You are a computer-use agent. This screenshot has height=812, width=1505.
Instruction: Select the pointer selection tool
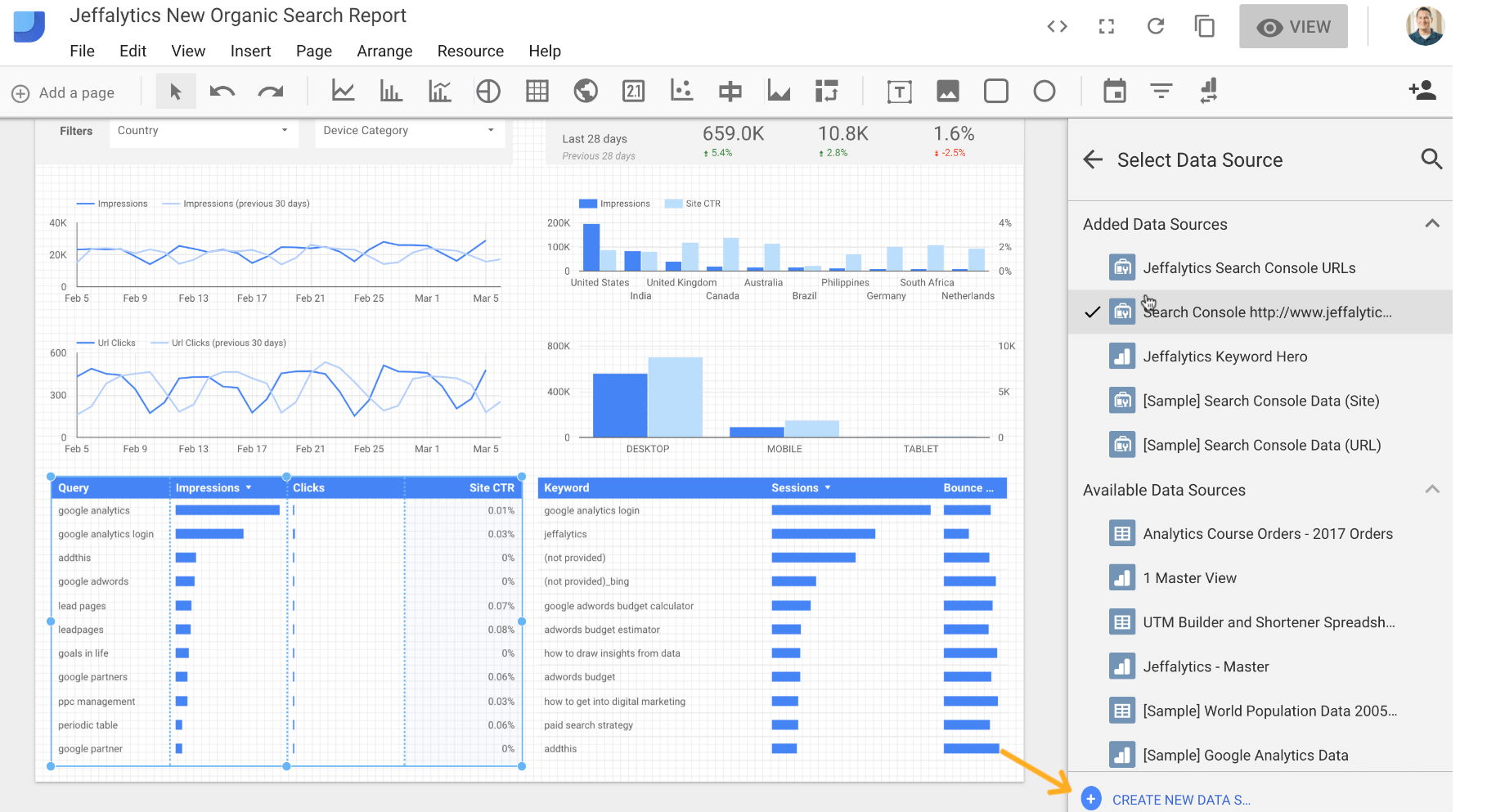click(x=175, y=92)
